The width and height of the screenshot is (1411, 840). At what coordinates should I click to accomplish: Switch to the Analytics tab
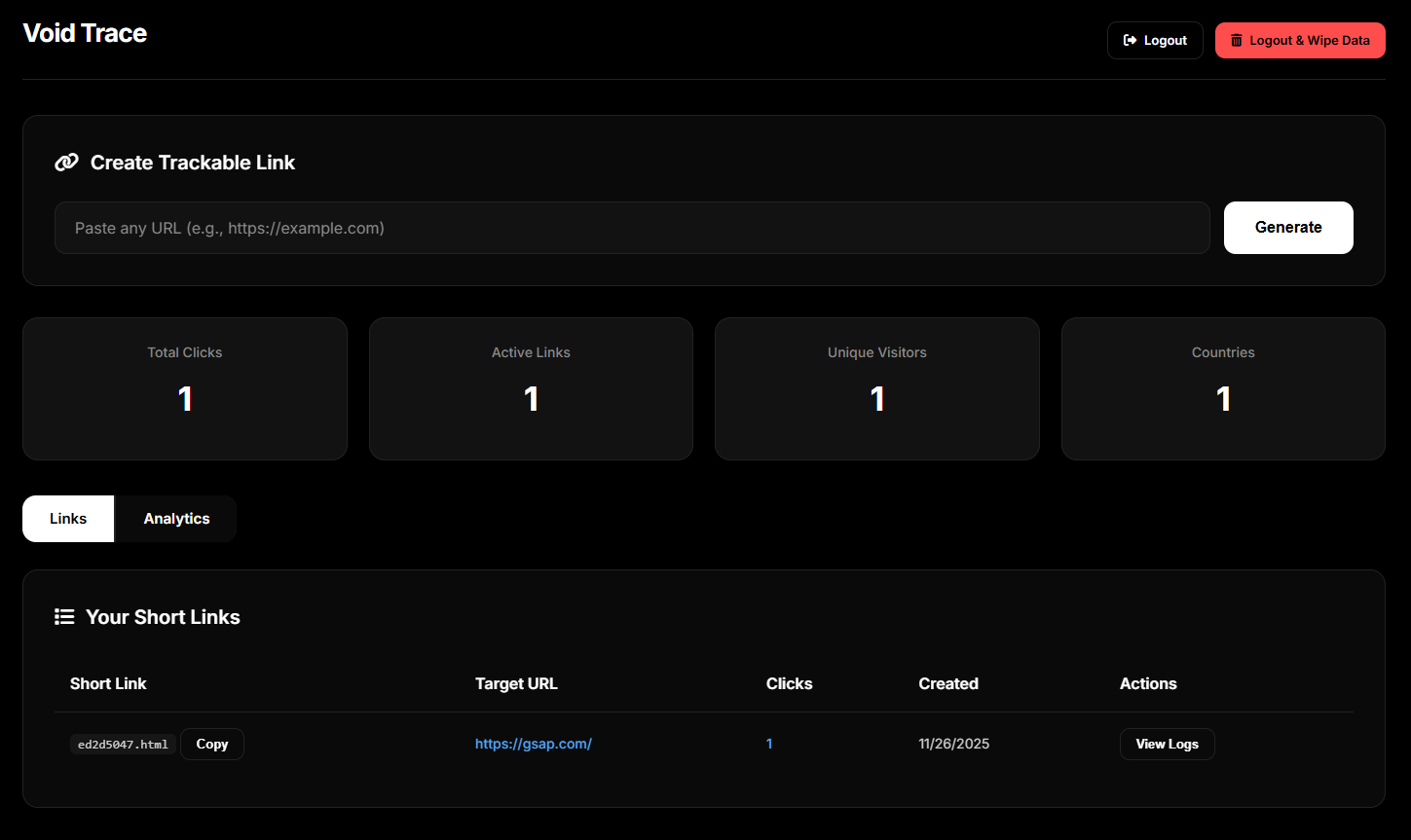pyautogui.click(x=175, y=518)
